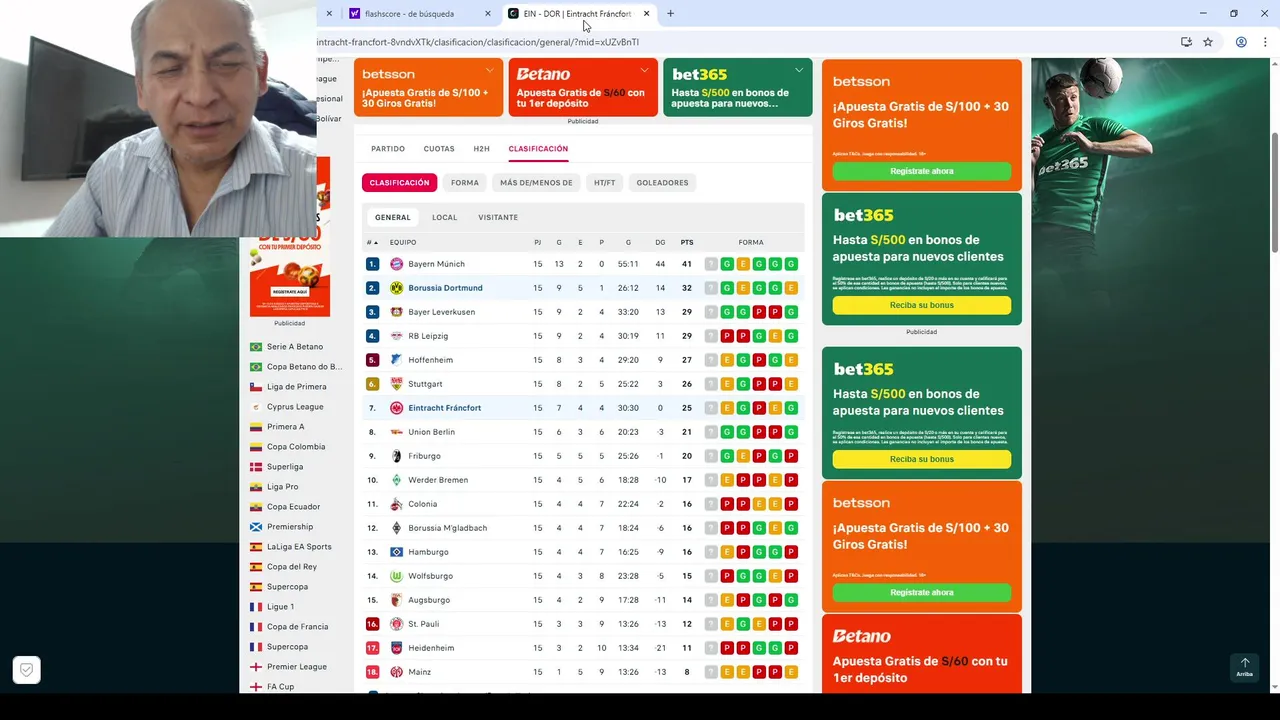Click the Wolfsburgo crest icon
The width and height of the screenshot is (1280, 720).
click(x=396, y=576)
